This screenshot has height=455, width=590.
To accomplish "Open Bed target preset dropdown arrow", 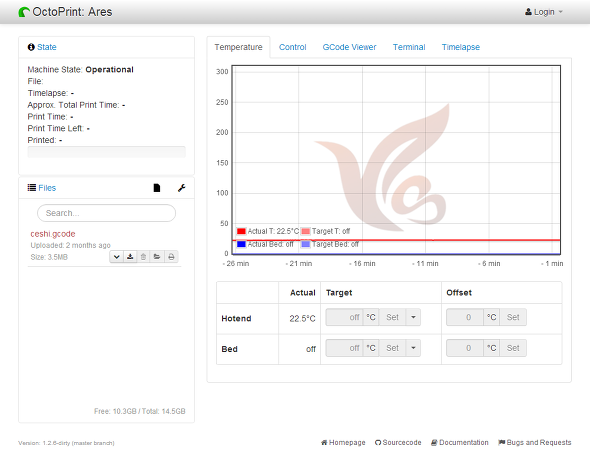I will [413, 348].
